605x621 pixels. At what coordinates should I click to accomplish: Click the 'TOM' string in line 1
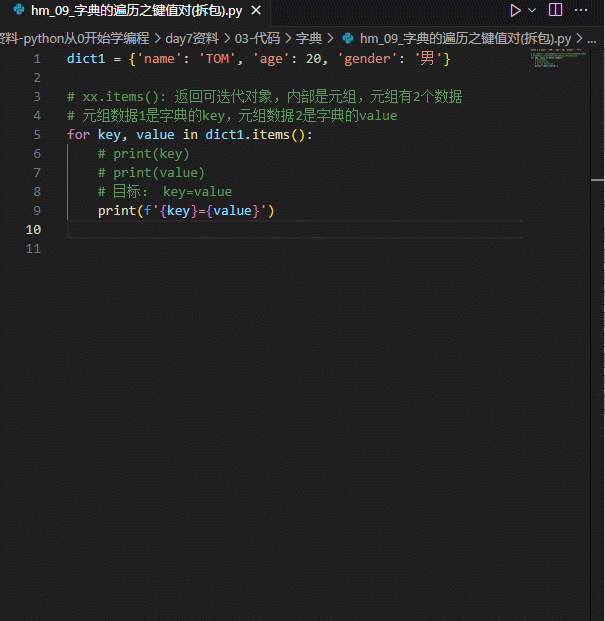tap(217, 59)
